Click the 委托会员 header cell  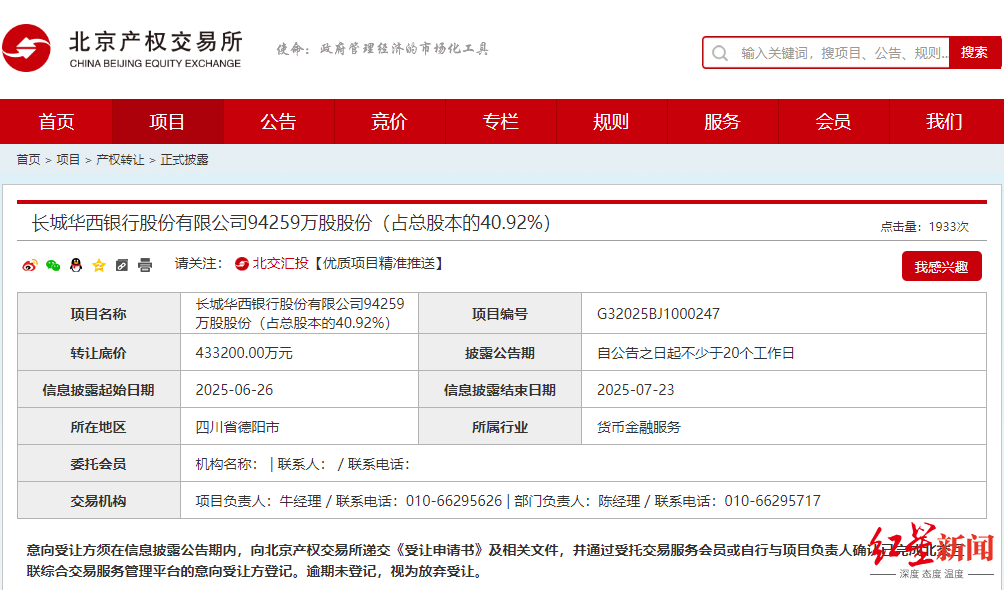tap(99, 464)
